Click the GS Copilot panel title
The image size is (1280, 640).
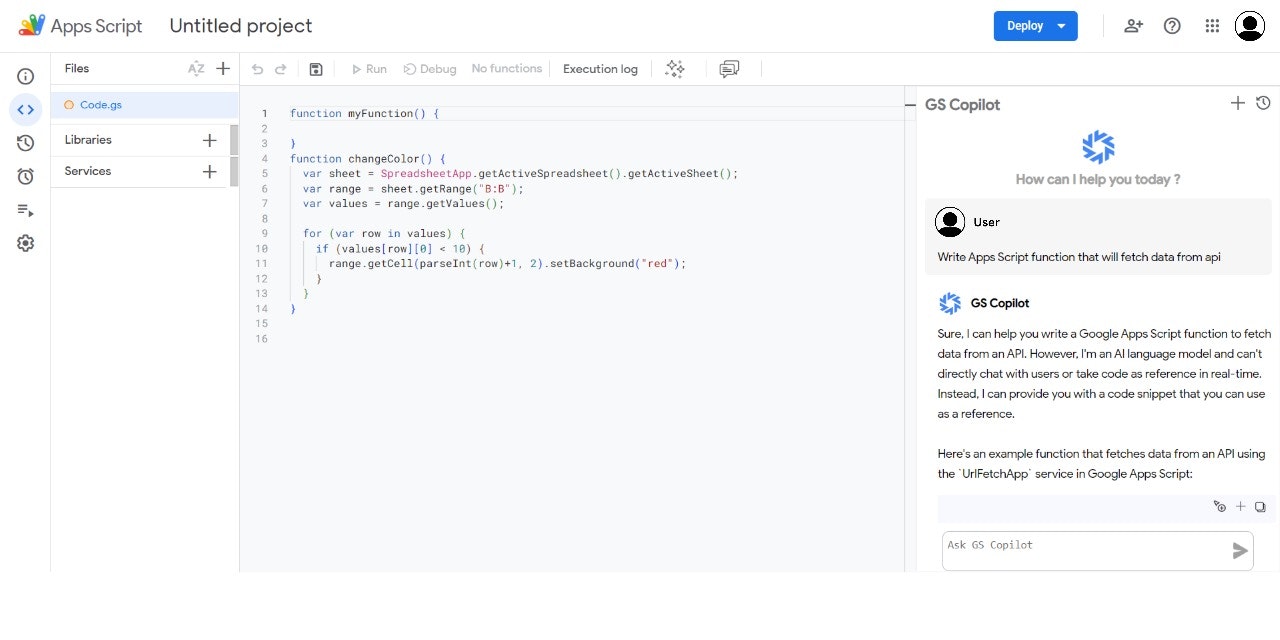click(962, 104)
